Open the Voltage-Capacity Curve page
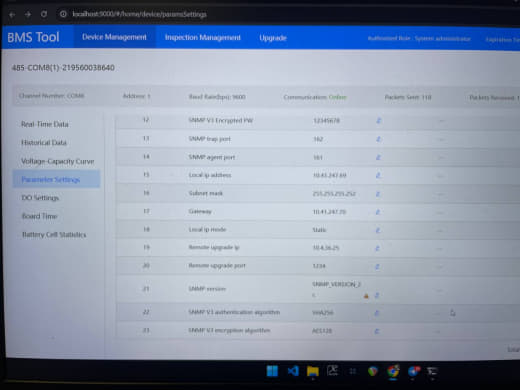Screen dimensions: 520x390 coord(58,161)
